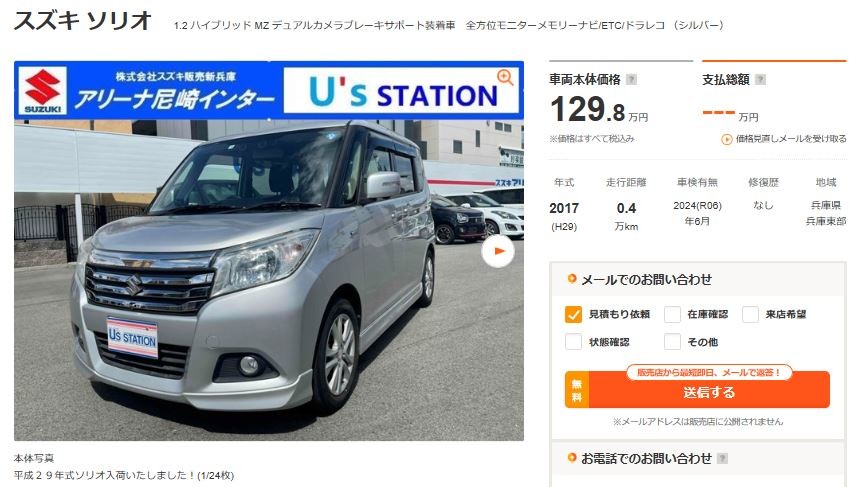Check the 在庫確認 checkbox
Viewport: 856px width, 487px height.
point(672,314)
